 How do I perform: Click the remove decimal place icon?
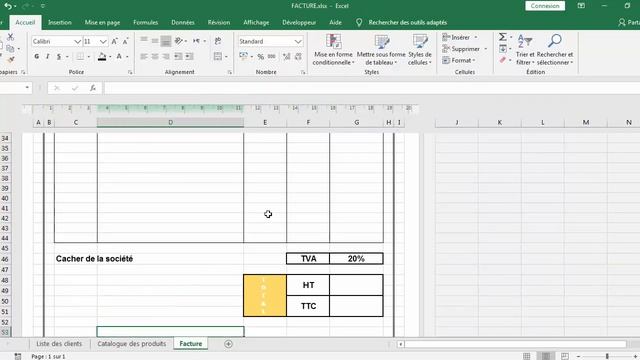(298, 57)
